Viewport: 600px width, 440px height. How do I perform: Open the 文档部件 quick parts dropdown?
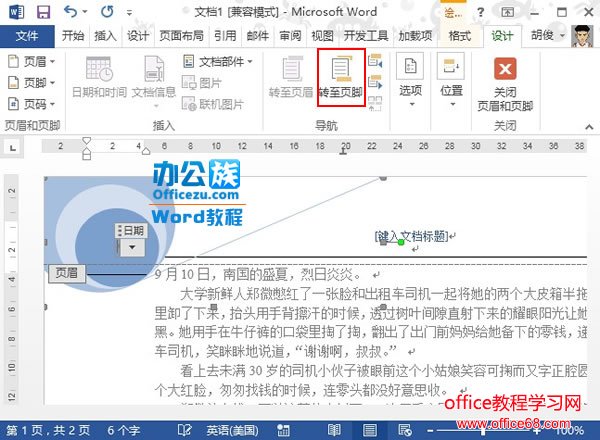217,61
